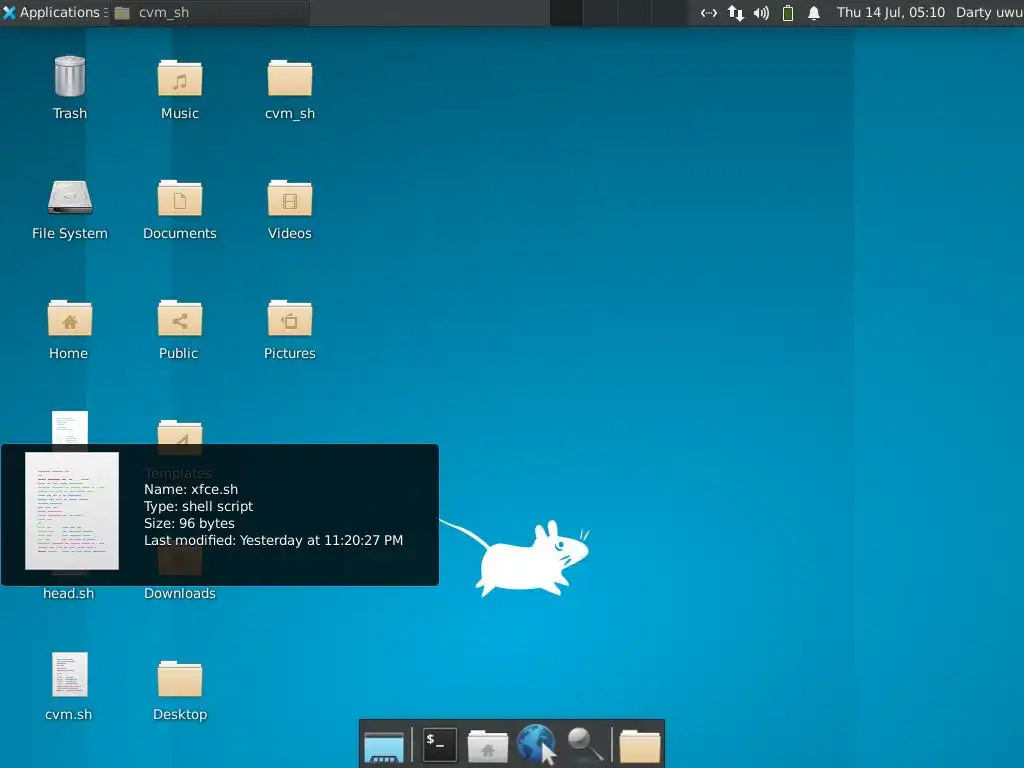The width and height of the screenshot is (1024, 768).
Task: Click the top workspace switcher cell
Action: [x=567, y=12]
